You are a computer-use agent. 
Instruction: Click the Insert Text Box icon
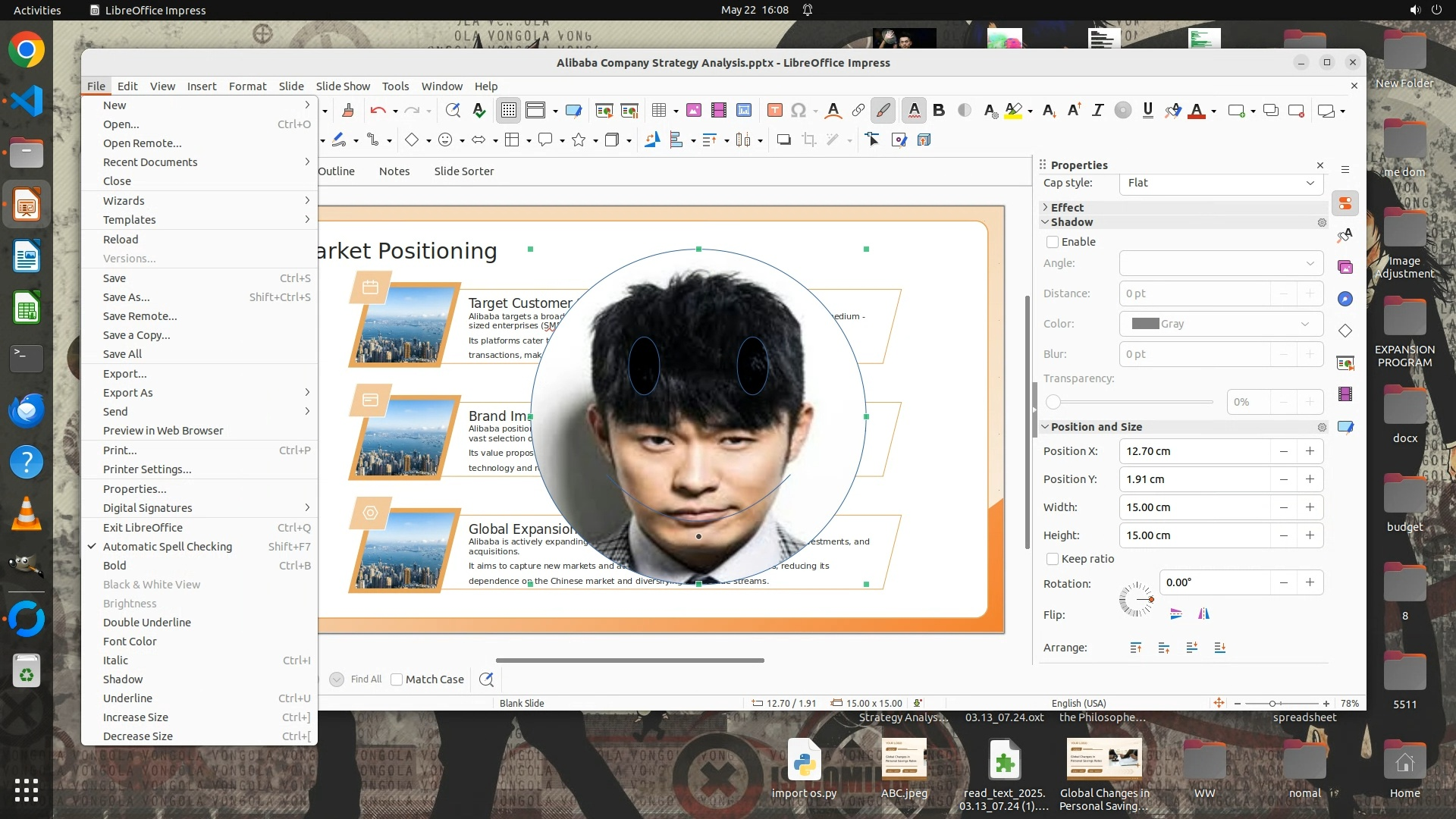[x=774, y=111]
